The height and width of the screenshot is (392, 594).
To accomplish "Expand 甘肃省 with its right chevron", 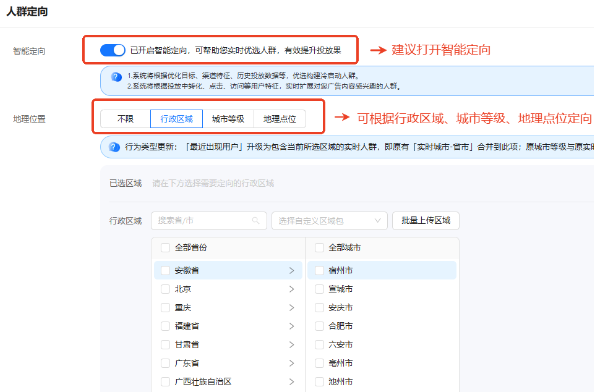I will pos(292,345).
